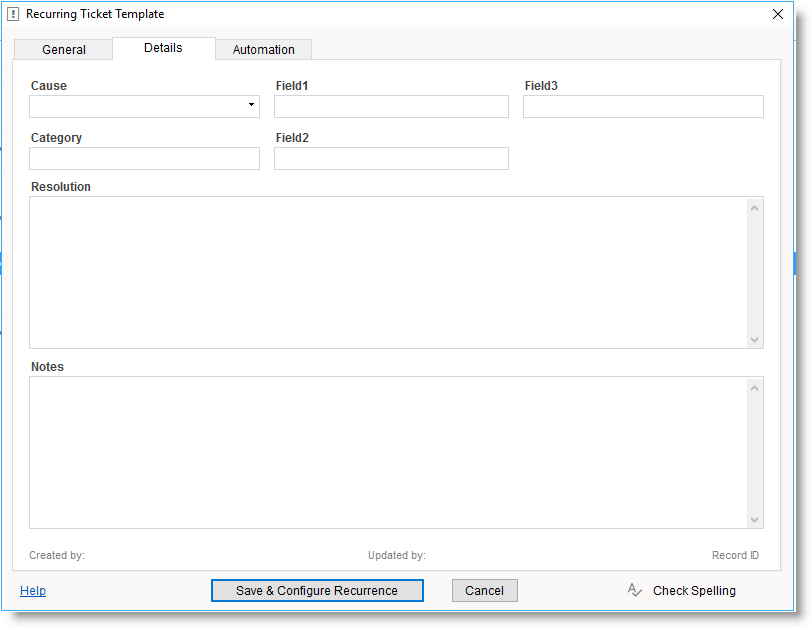Click Notes scrollbar up arrow
Viewport: 812px width, 628px height.
click(x=755, y=387)
